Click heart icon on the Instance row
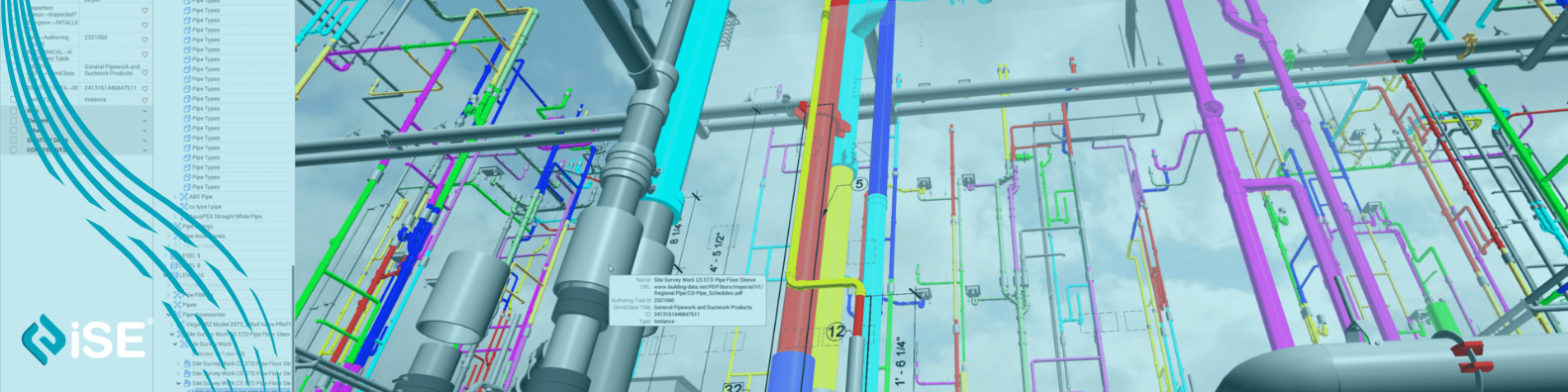Screen dimensions: 1568x392 (145, 101)
